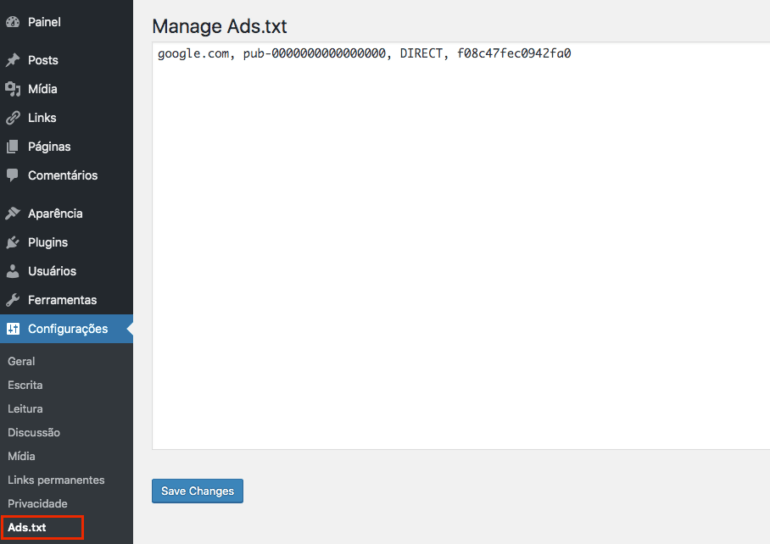Open the Usuários menu label
The width and height of the screenshot is (770, 544).
tap(52, 271)
